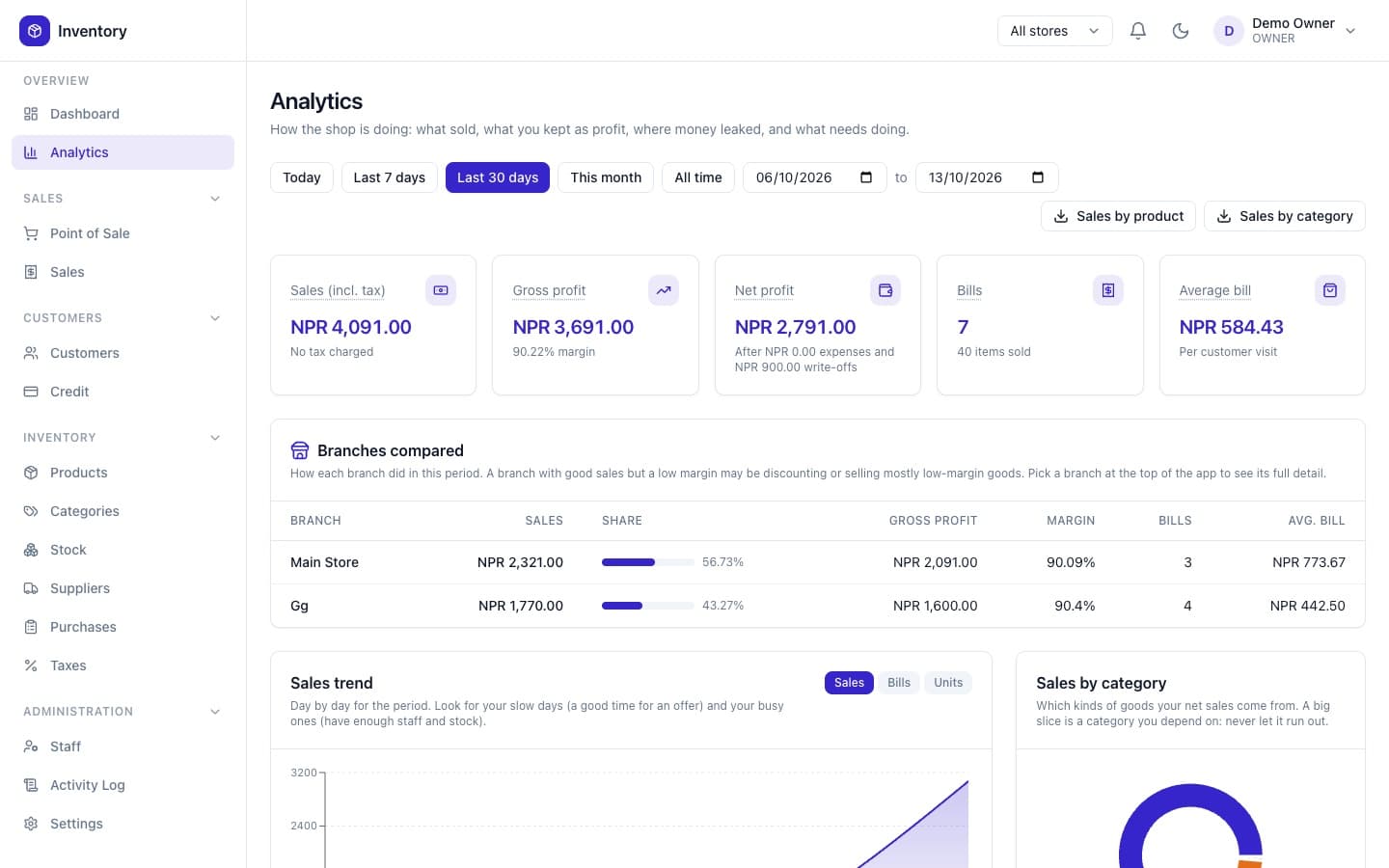Open Dashboard from the sidebar
Screen dimensions: 1389x868
tap(123, 114)
